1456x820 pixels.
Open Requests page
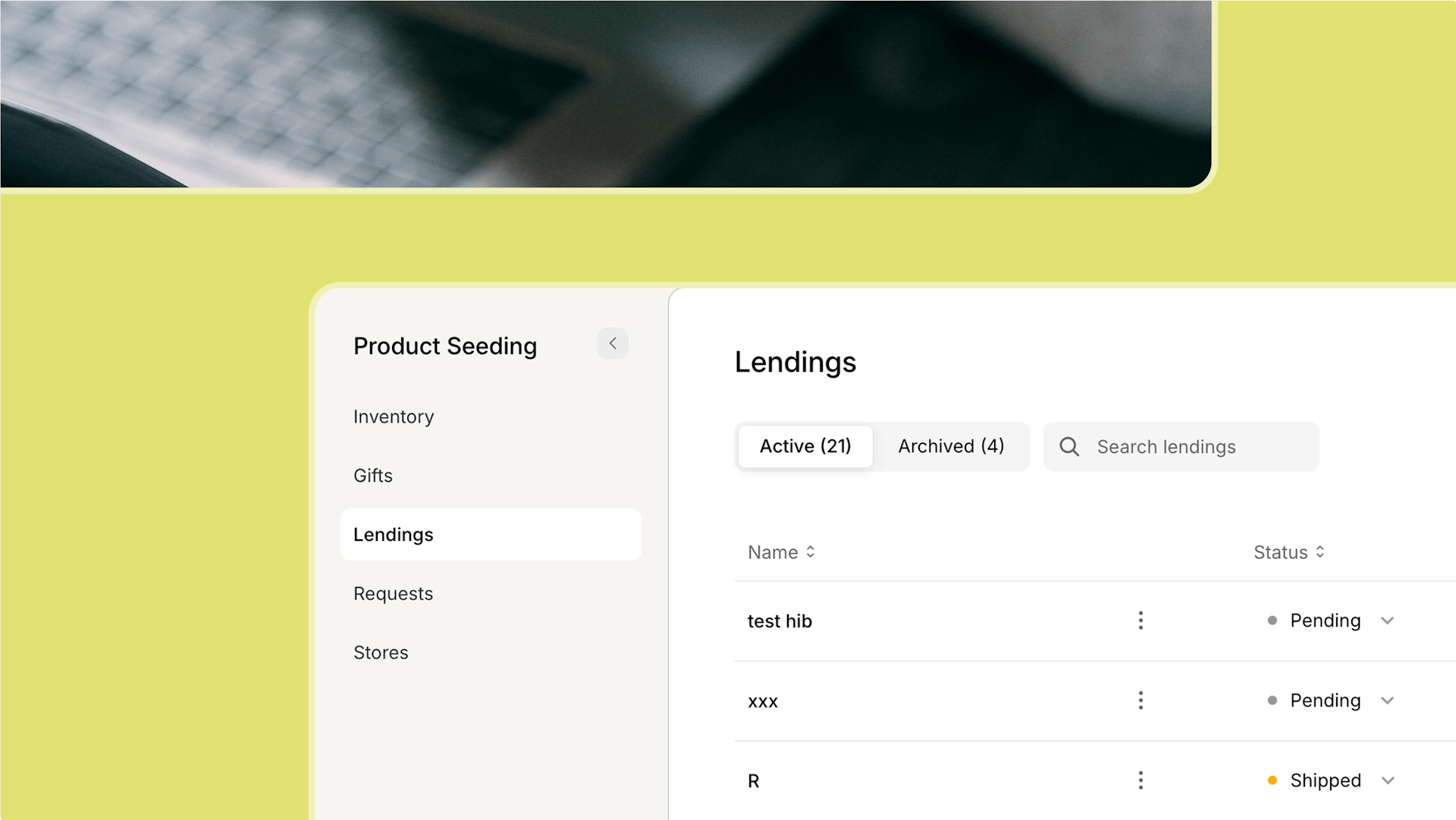click(393, 593)
